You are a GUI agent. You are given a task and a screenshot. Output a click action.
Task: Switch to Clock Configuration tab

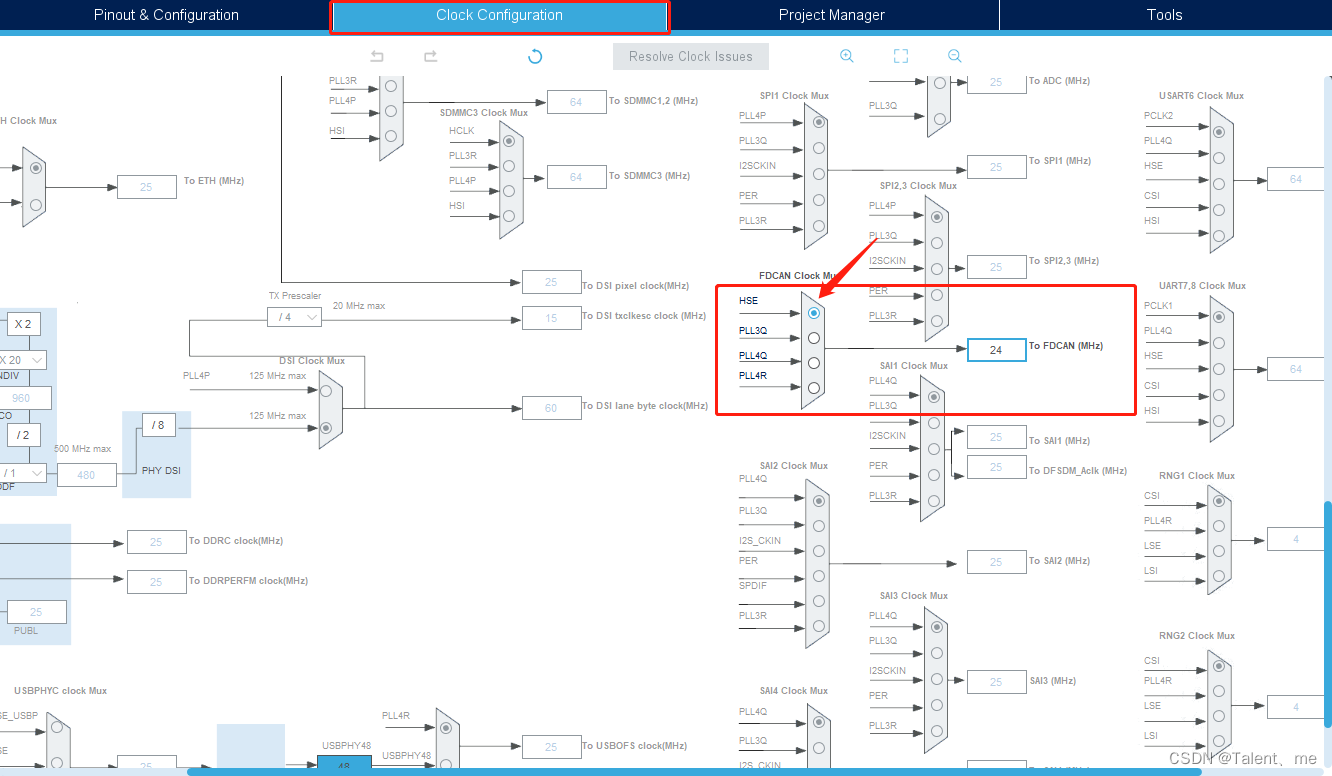pos(499,16)
